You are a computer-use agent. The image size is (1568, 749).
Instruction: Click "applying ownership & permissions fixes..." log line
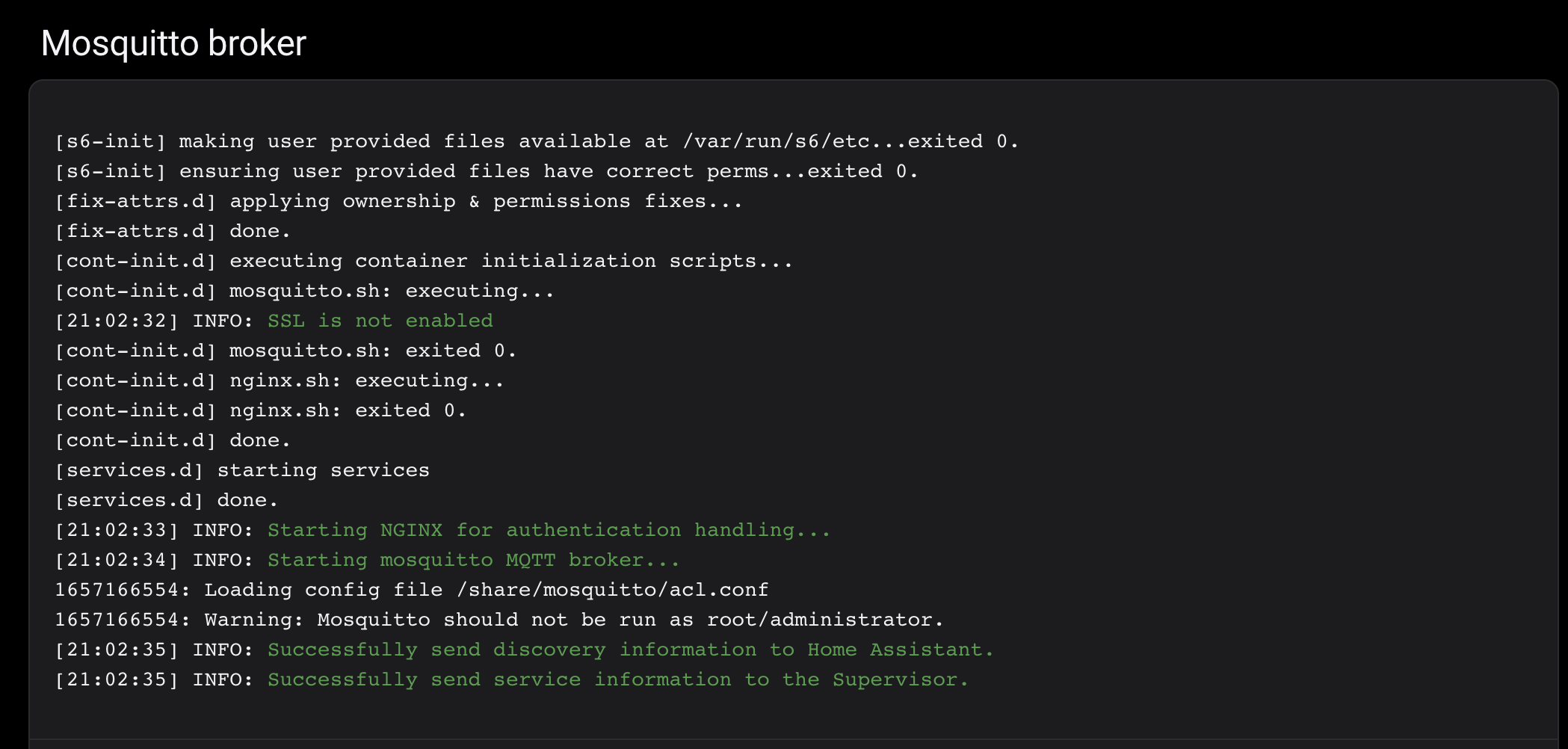(399, 201)
